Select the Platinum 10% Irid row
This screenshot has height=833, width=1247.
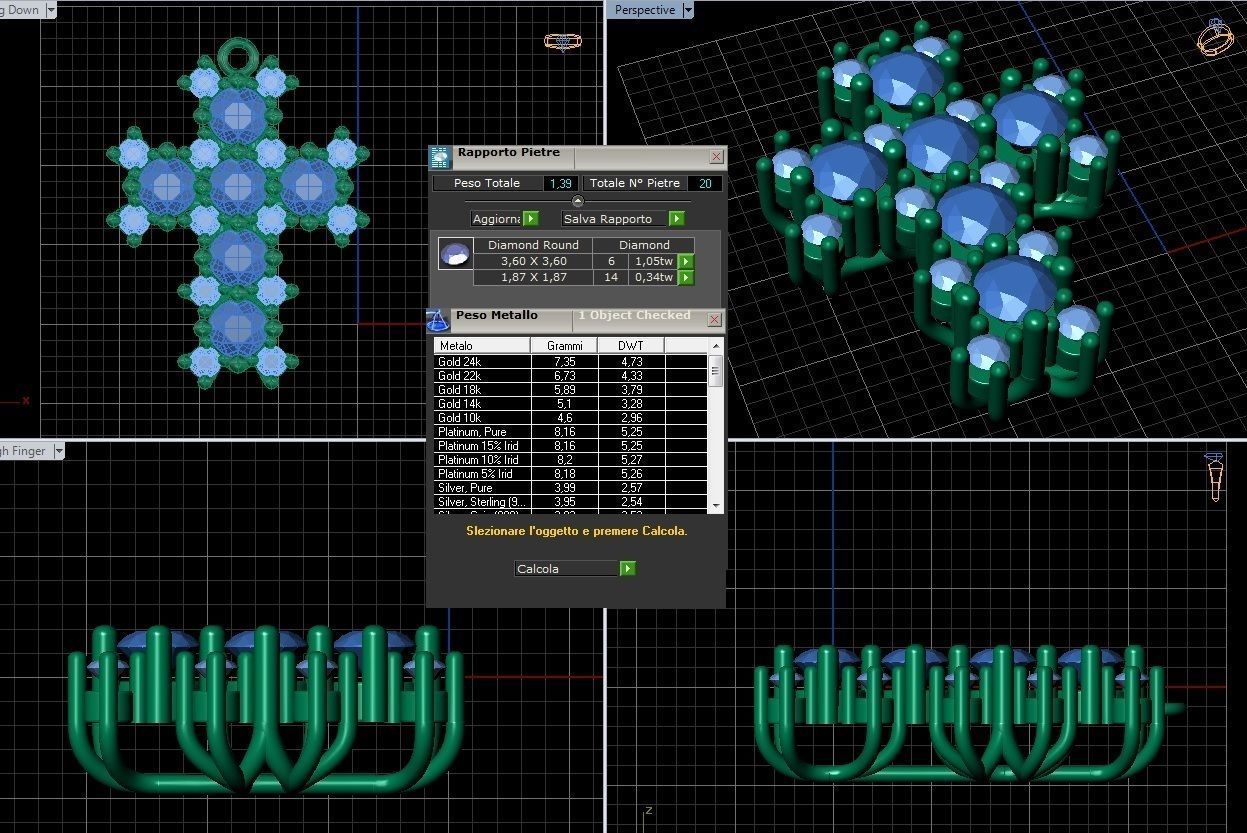(x=571, y=459)
